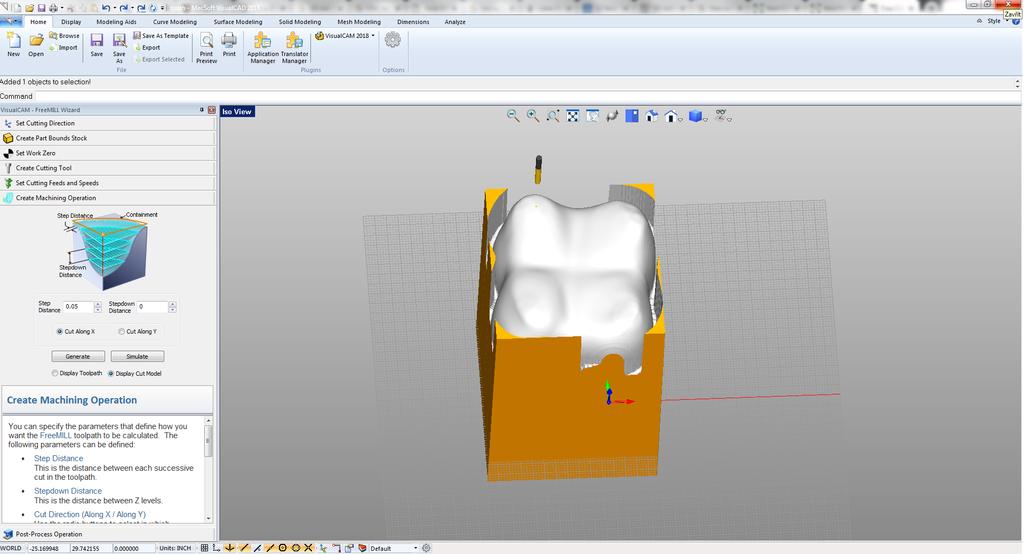This screenshot has height=554, width=1024.
Task: Click the Save ribbon icon
Action: click(x=97, y=44)
